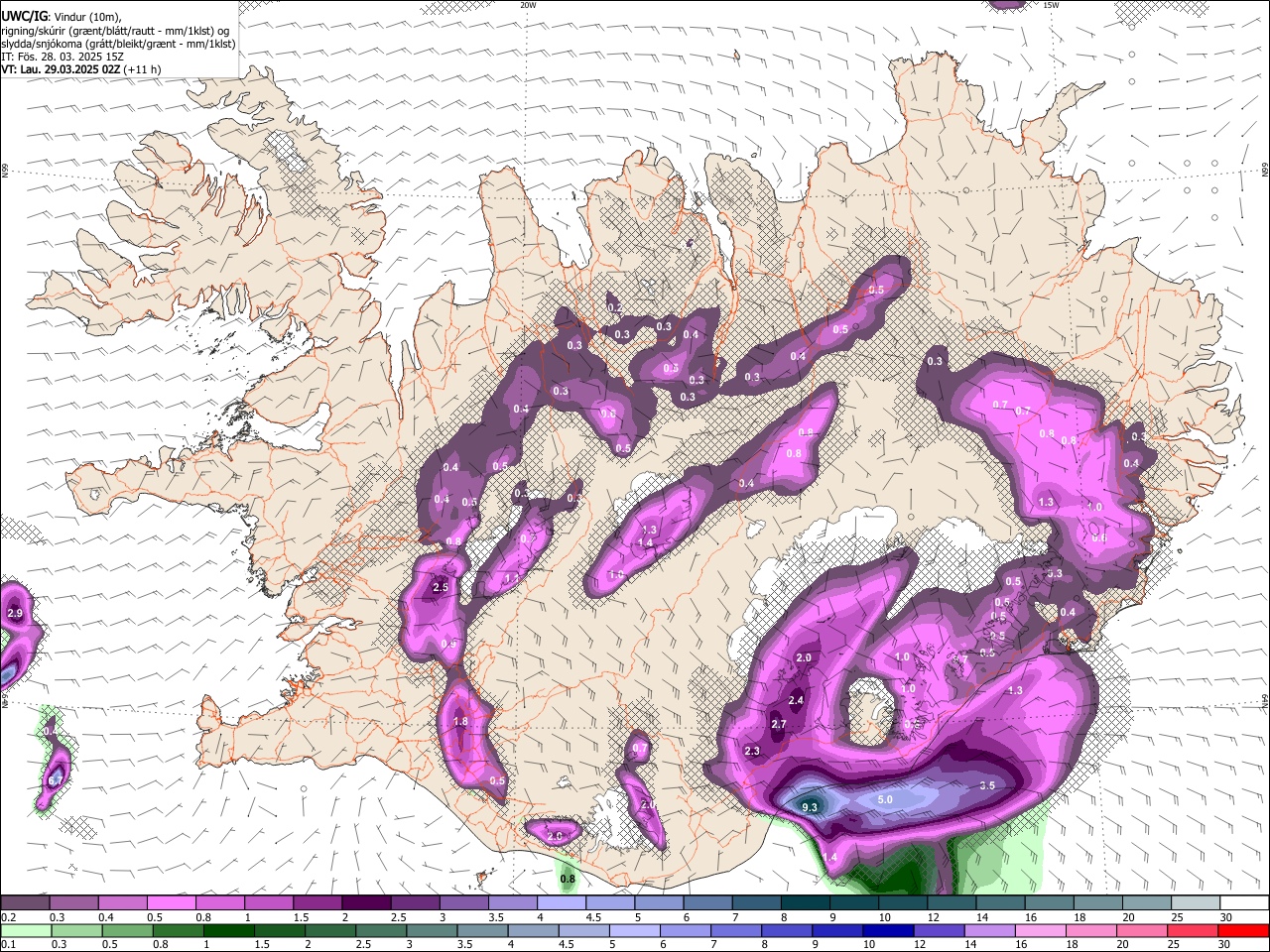This screenshot has height=952, width=1270.
Task: Click the '6.7' value off the southwest coast
Action: 56,782
